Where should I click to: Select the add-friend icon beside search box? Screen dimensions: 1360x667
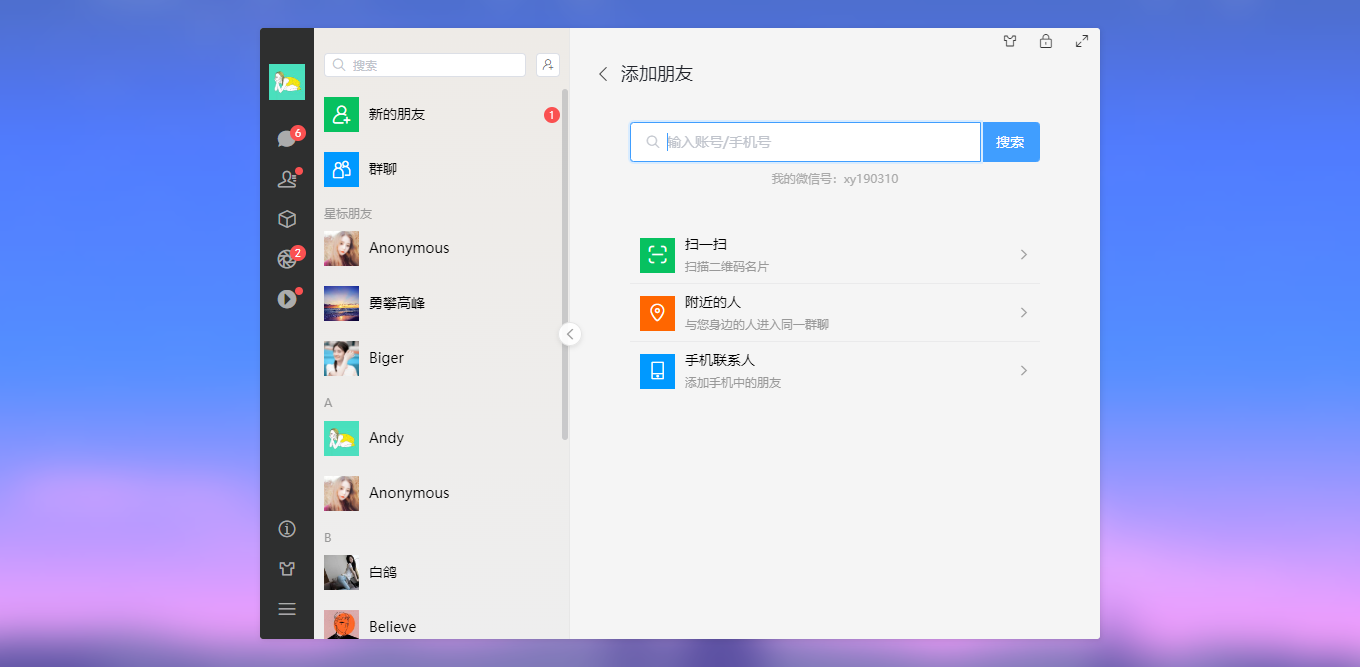click(x=547, y=64)
